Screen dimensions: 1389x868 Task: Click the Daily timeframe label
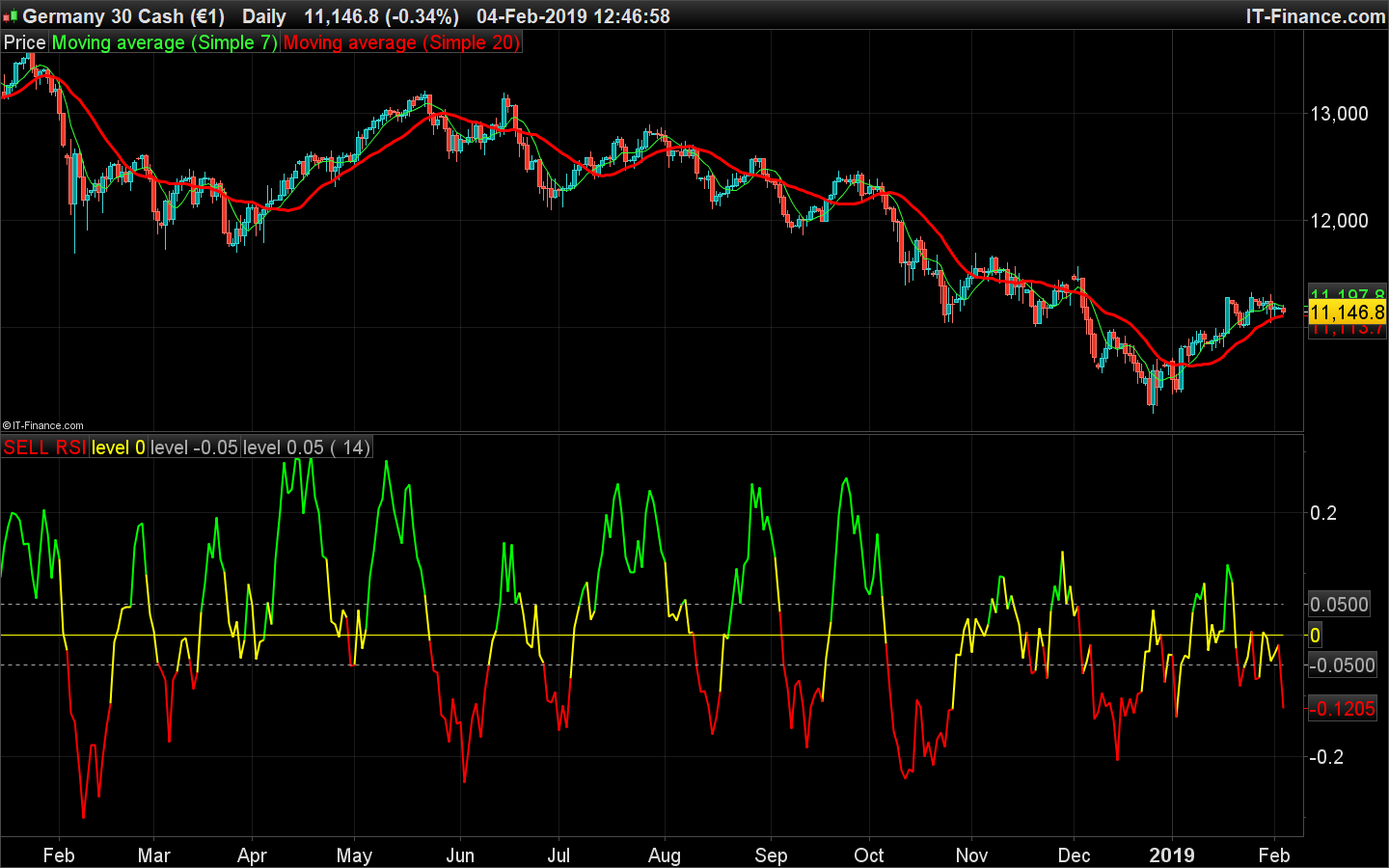(x=263, y=16)
